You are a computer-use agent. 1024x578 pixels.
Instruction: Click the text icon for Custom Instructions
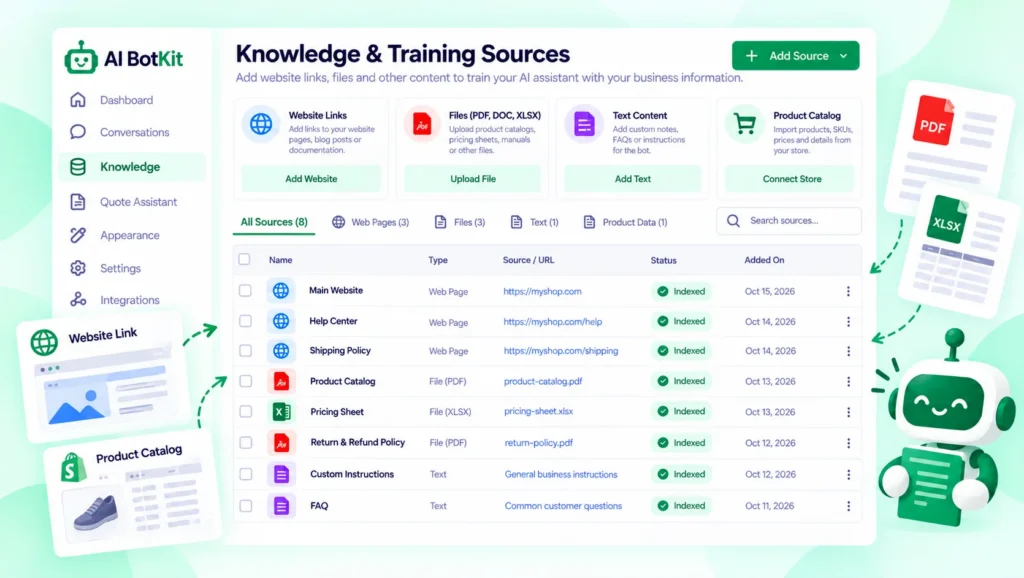(x=281, y=474)
